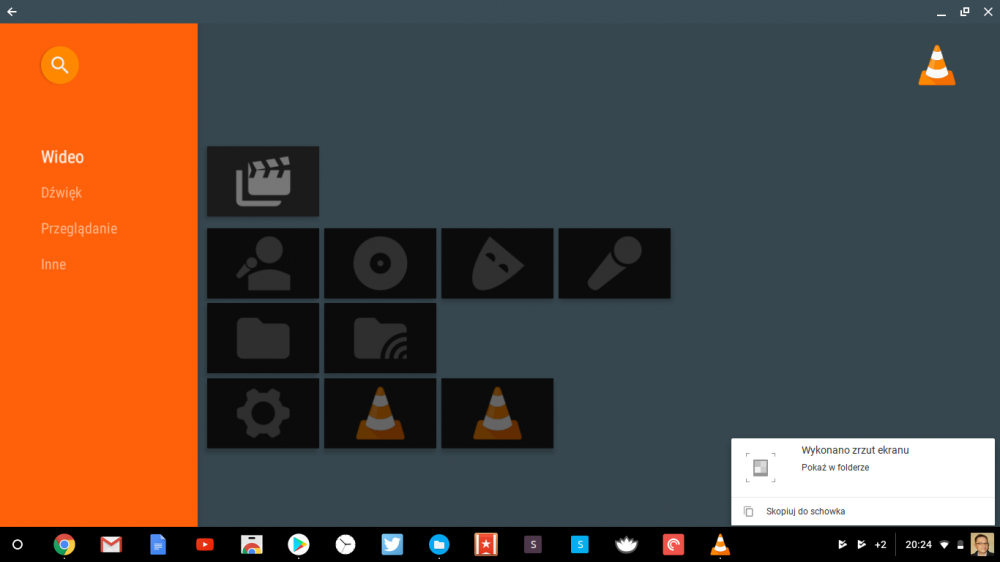Open the video clapperboard tile
The width and height of the screenshot is (1000, 562).
[263, 181]
